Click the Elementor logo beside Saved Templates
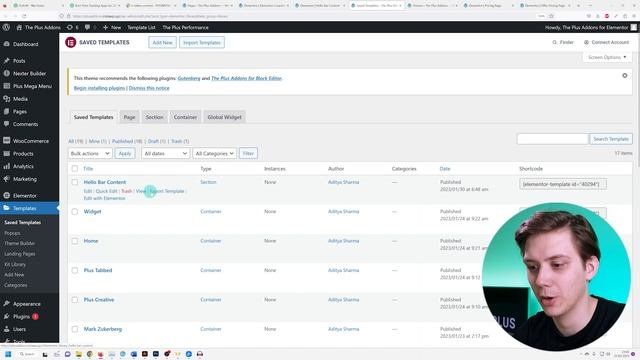 pos(71,42)
